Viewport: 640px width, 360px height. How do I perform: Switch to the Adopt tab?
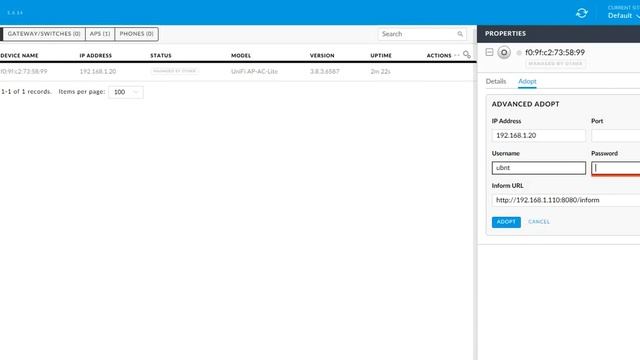527,81
